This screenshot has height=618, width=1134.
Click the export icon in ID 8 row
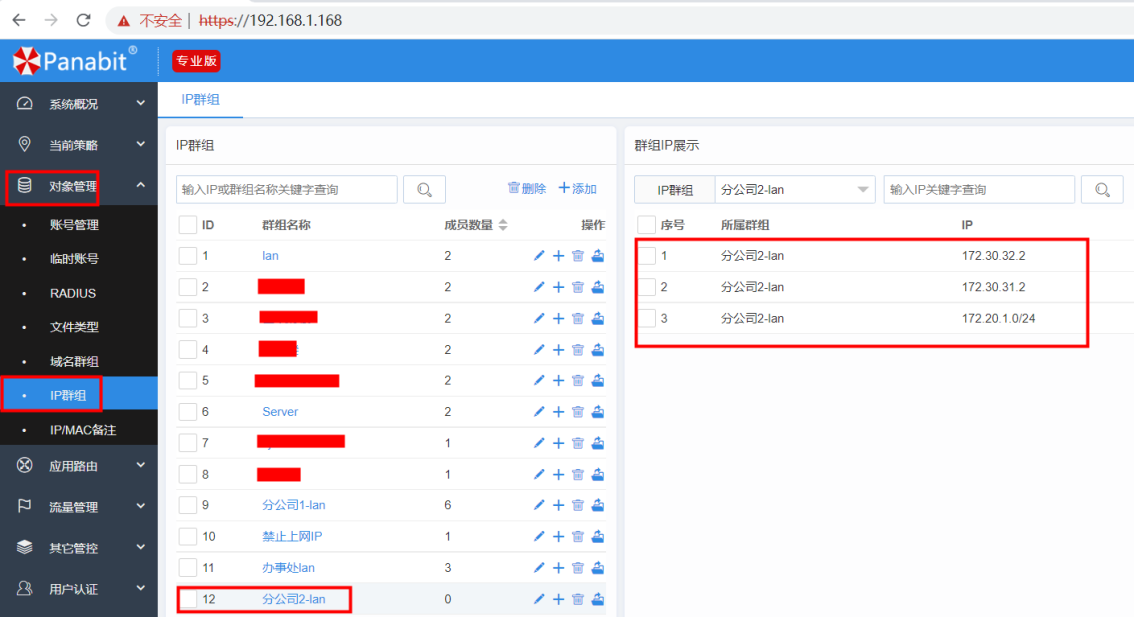(598, 475)
